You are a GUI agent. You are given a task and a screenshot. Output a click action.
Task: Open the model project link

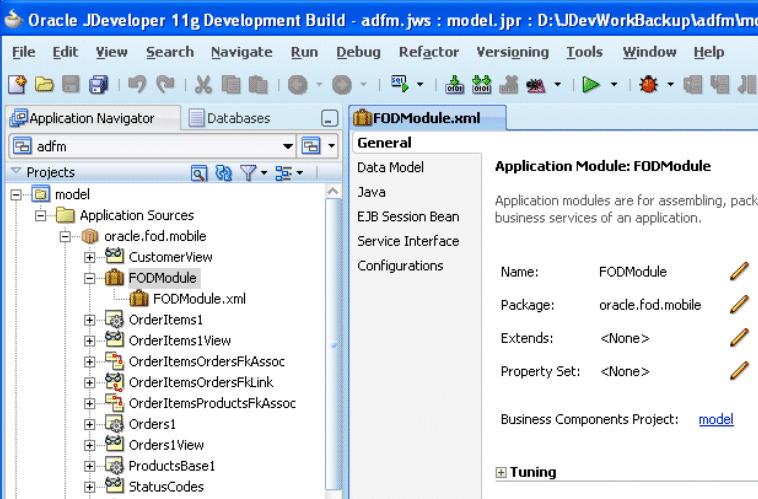point(716,419)
